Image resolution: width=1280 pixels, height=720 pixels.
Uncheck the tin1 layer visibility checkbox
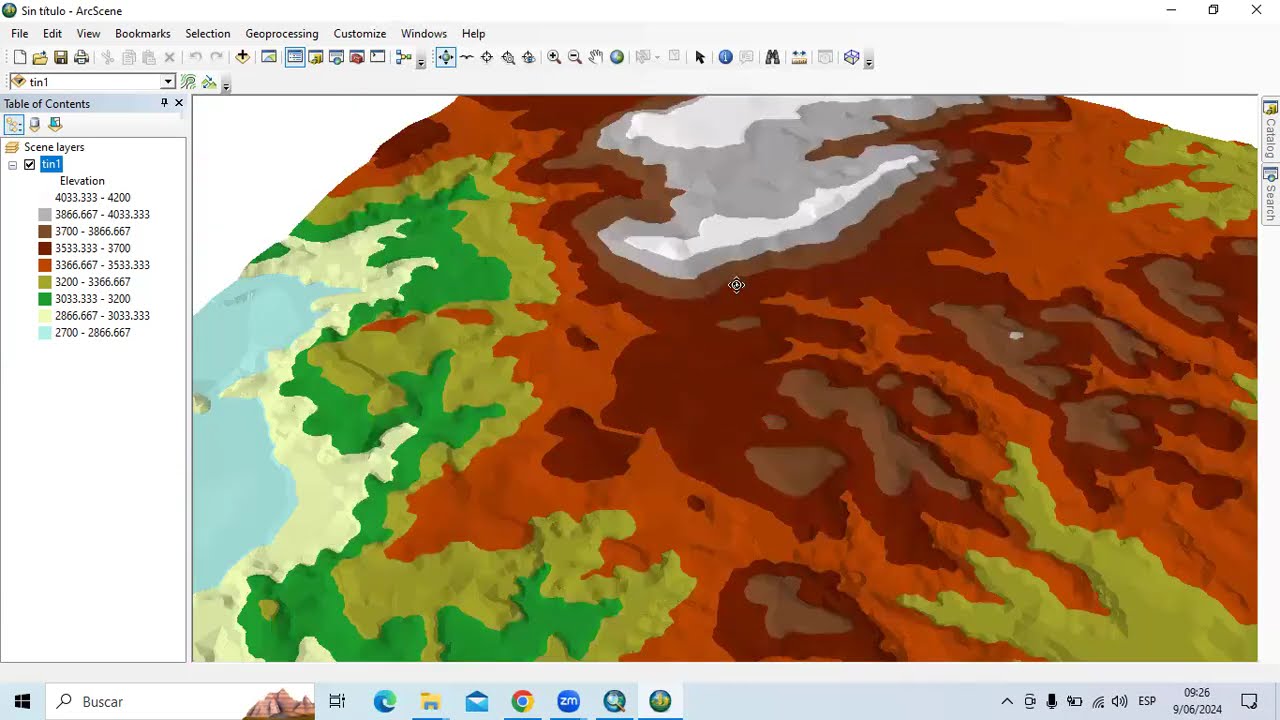click(30, 164)
